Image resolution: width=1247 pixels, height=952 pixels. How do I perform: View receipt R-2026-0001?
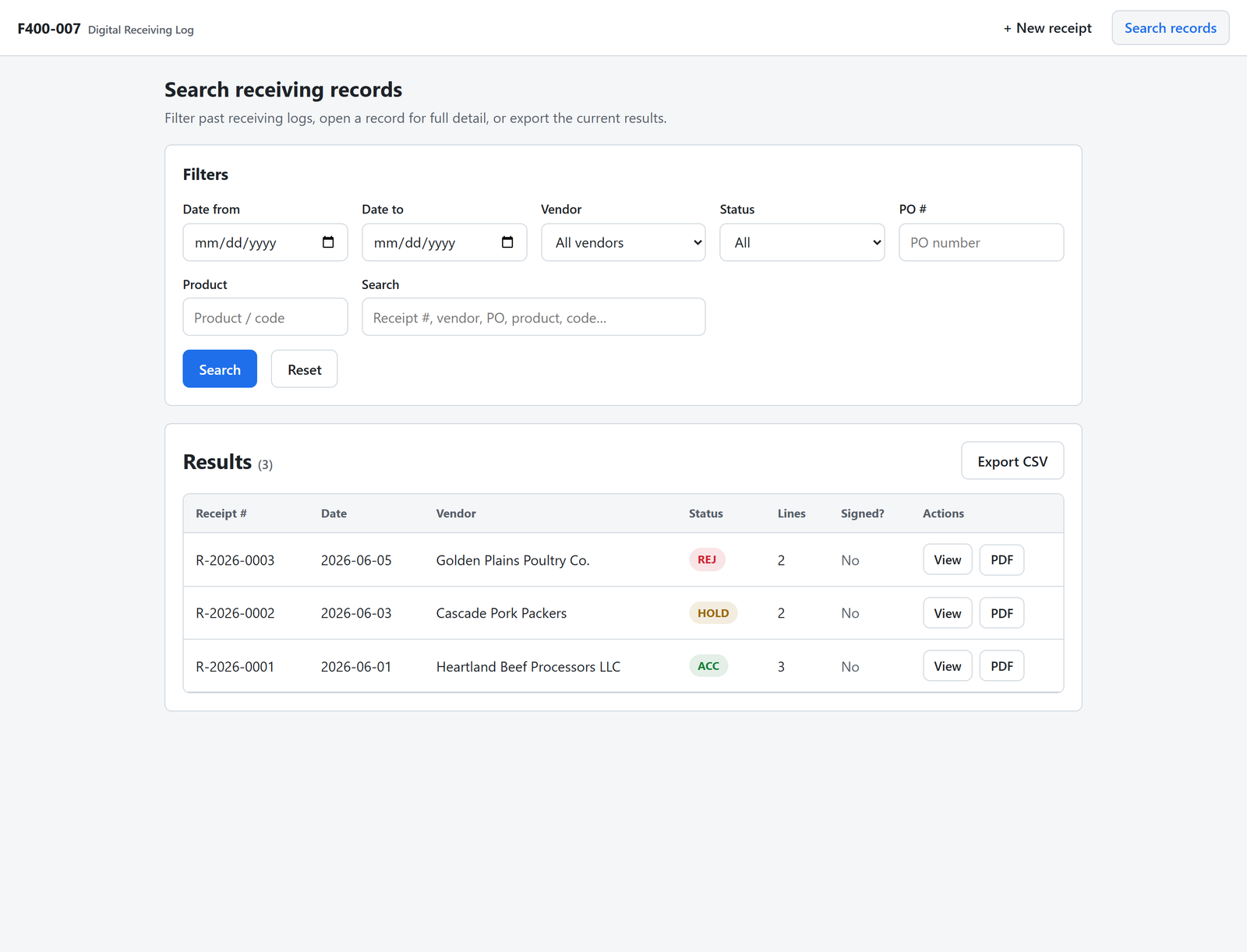(x=948, y=666)
